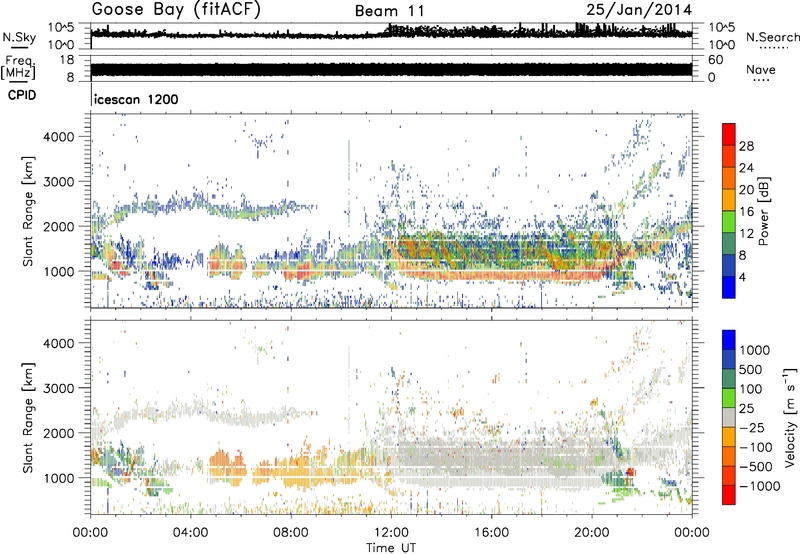This screenshot has height=554, width=800.
Task: Click the "18" tick on frequency axis
Action: coord(67,60)
